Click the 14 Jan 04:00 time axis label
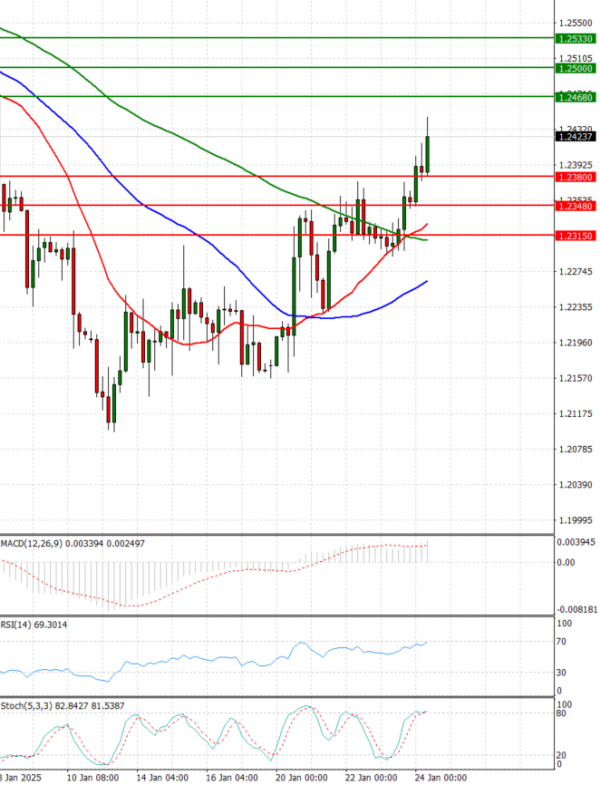Image resolution: width=600 pixels, height=785 pixels. [163, 776]
